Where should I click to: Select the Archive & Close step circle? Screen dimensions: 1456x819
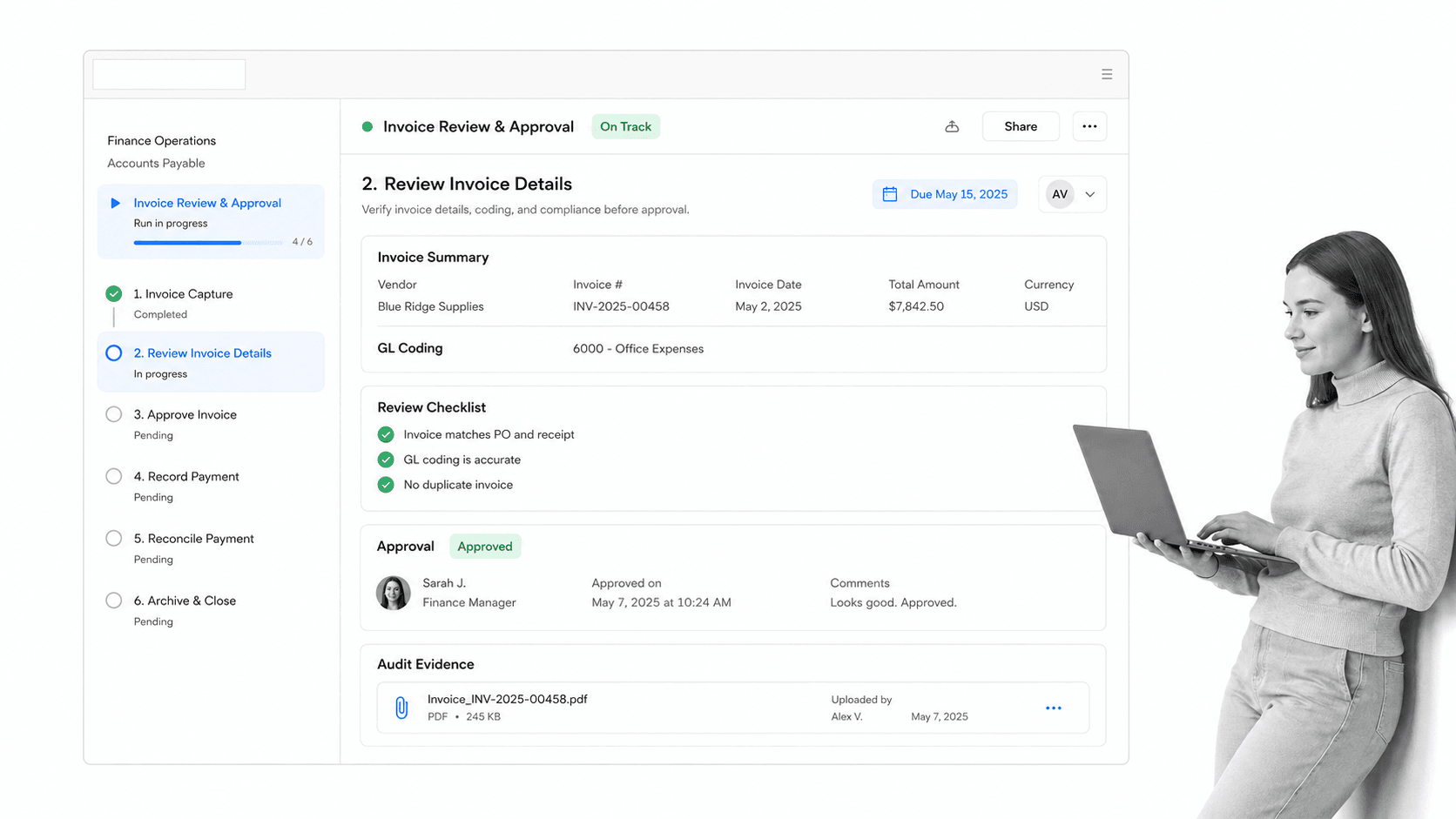coord(114,600)
